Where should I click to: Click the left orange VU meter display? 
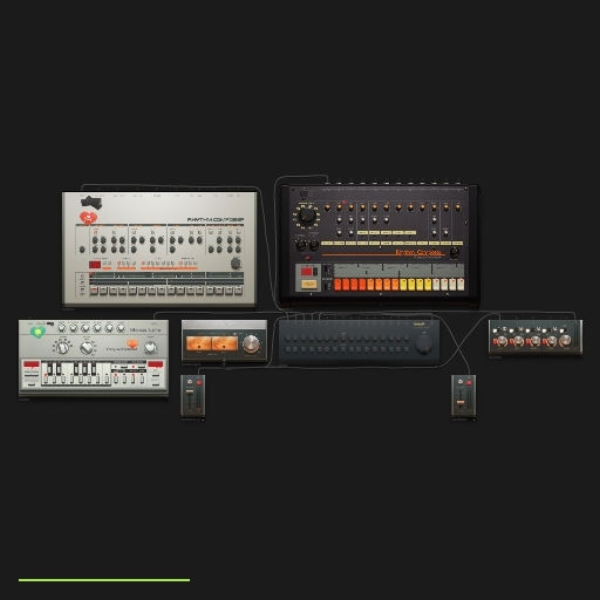(199, 343)
